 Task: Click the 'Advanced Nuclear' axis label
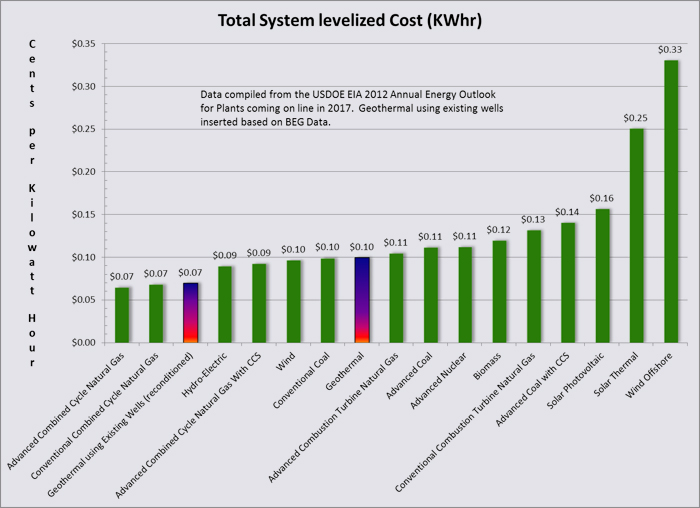coord(438,380)
